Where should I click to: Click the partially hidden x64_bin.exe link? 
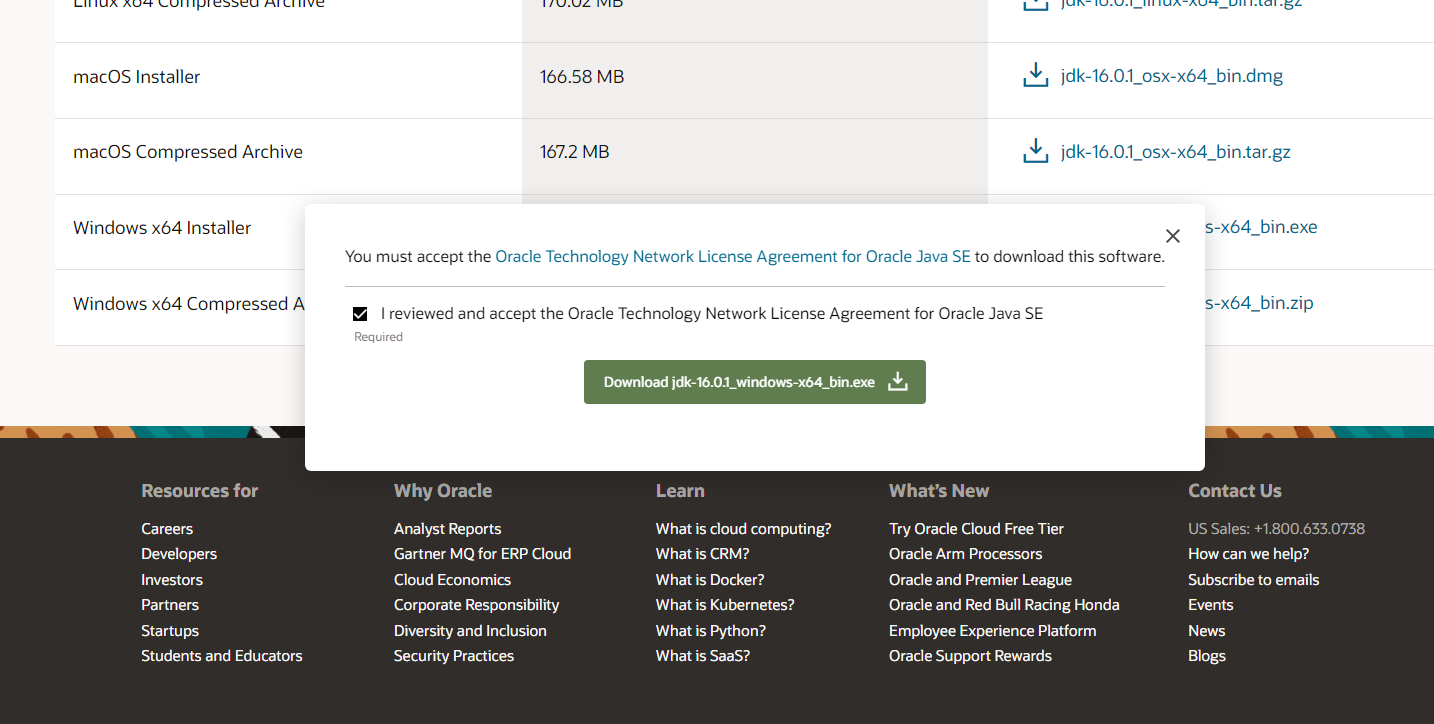click(1261, 227)
